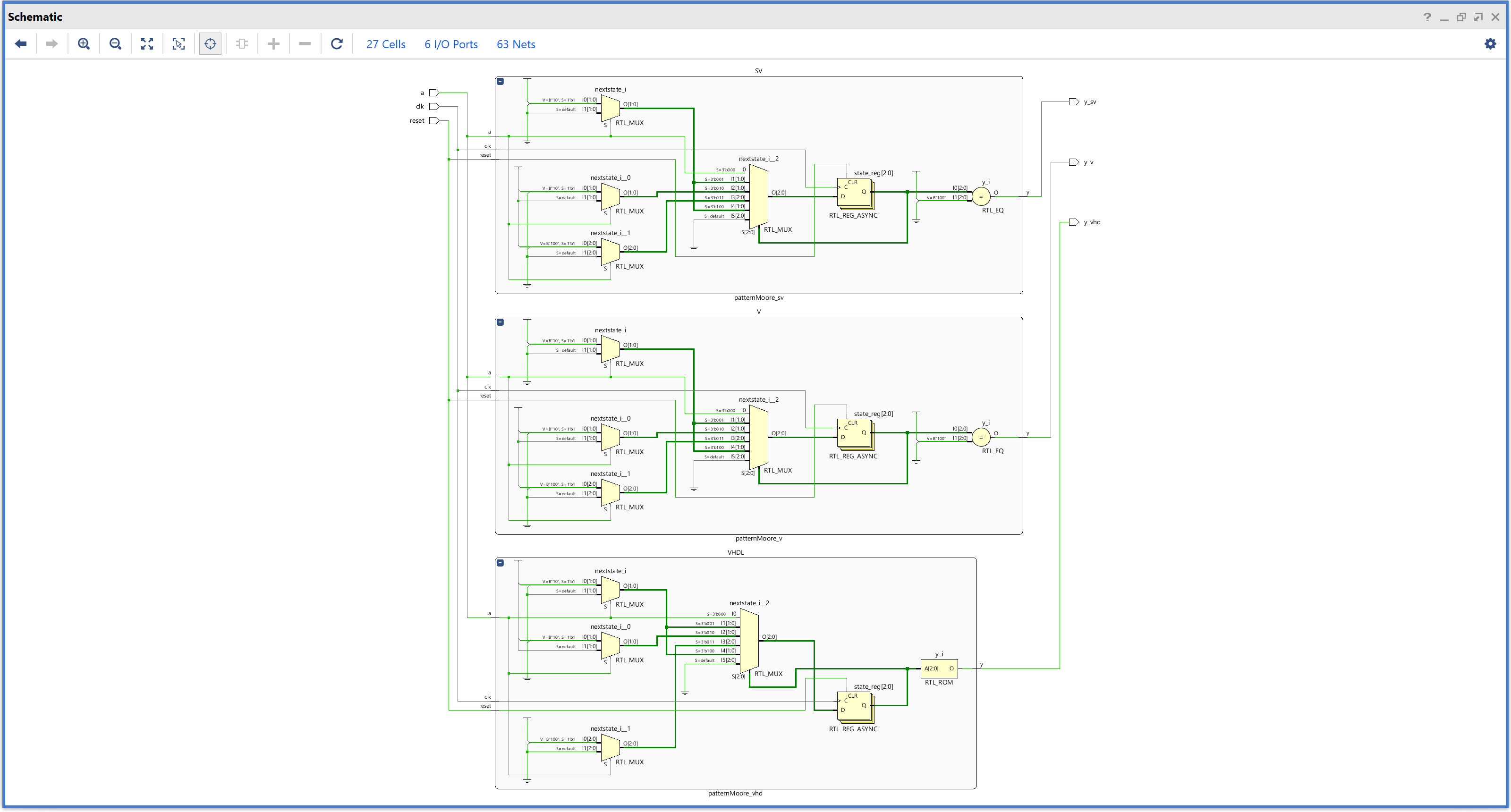Click the Select Area icon

(179, 44)
